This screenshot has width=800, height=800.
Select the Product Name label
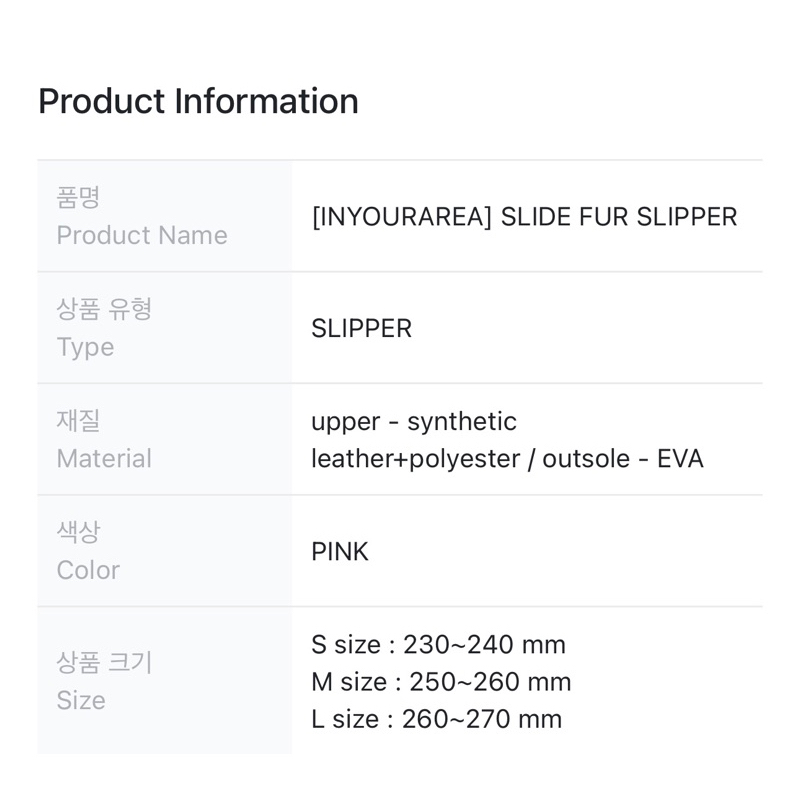point(141,235)
